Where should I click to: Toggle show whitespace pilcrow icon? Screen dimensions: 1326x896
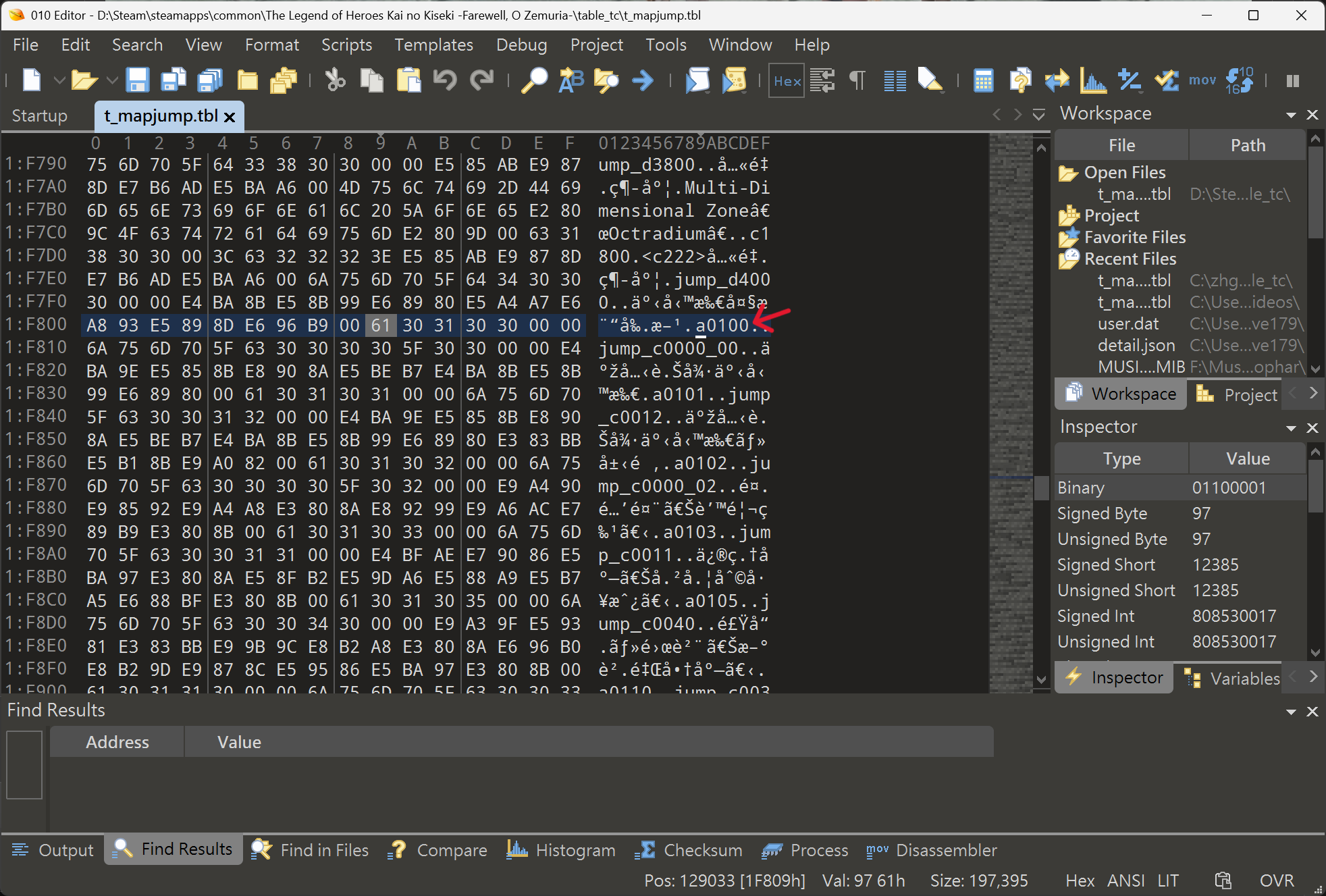coord(857,80)
